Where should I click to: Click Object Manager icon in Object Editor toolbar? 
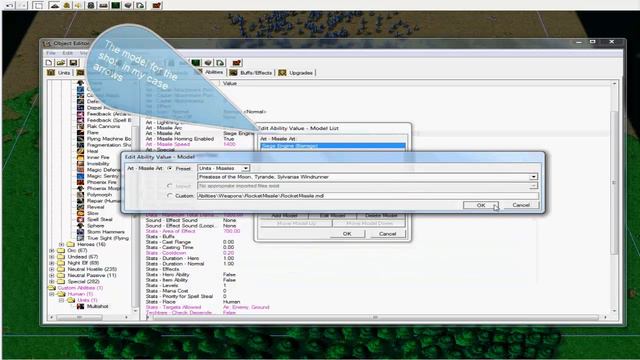tap(208, 62)
